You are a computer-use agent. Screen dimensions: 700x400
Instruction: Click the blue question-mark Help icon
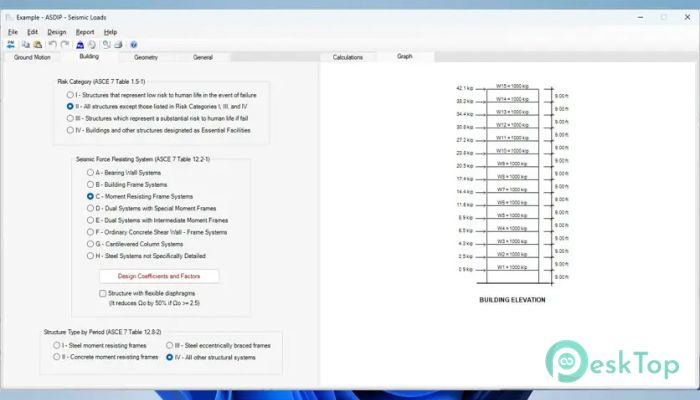133,45
